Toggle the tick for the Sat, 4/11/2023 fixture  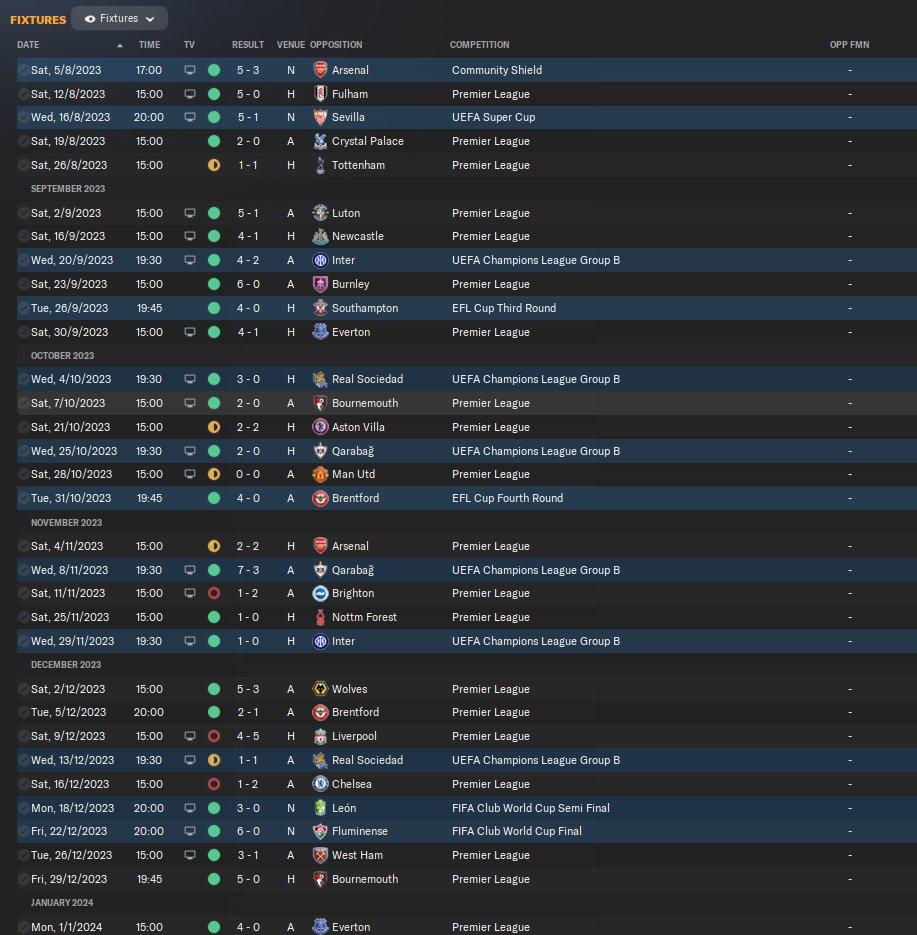point(23,546)
